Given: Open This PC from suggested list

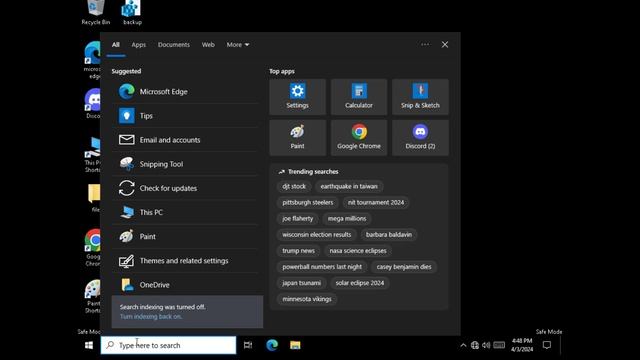Looking at the screenshot, I should pos(185,212).
